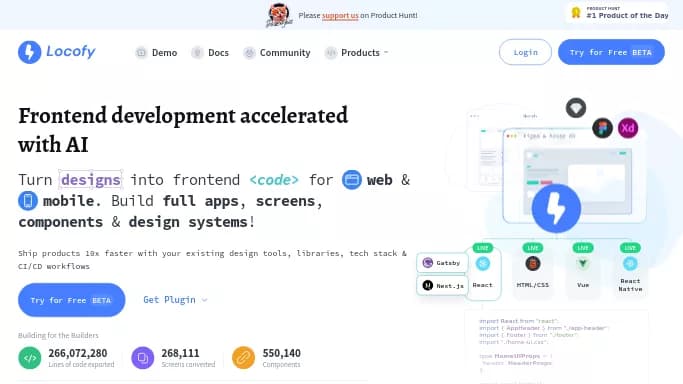This screenshot has height=384, width=683.
Task: Click the design window mockup thumbnail
Action: pos(574,175)
